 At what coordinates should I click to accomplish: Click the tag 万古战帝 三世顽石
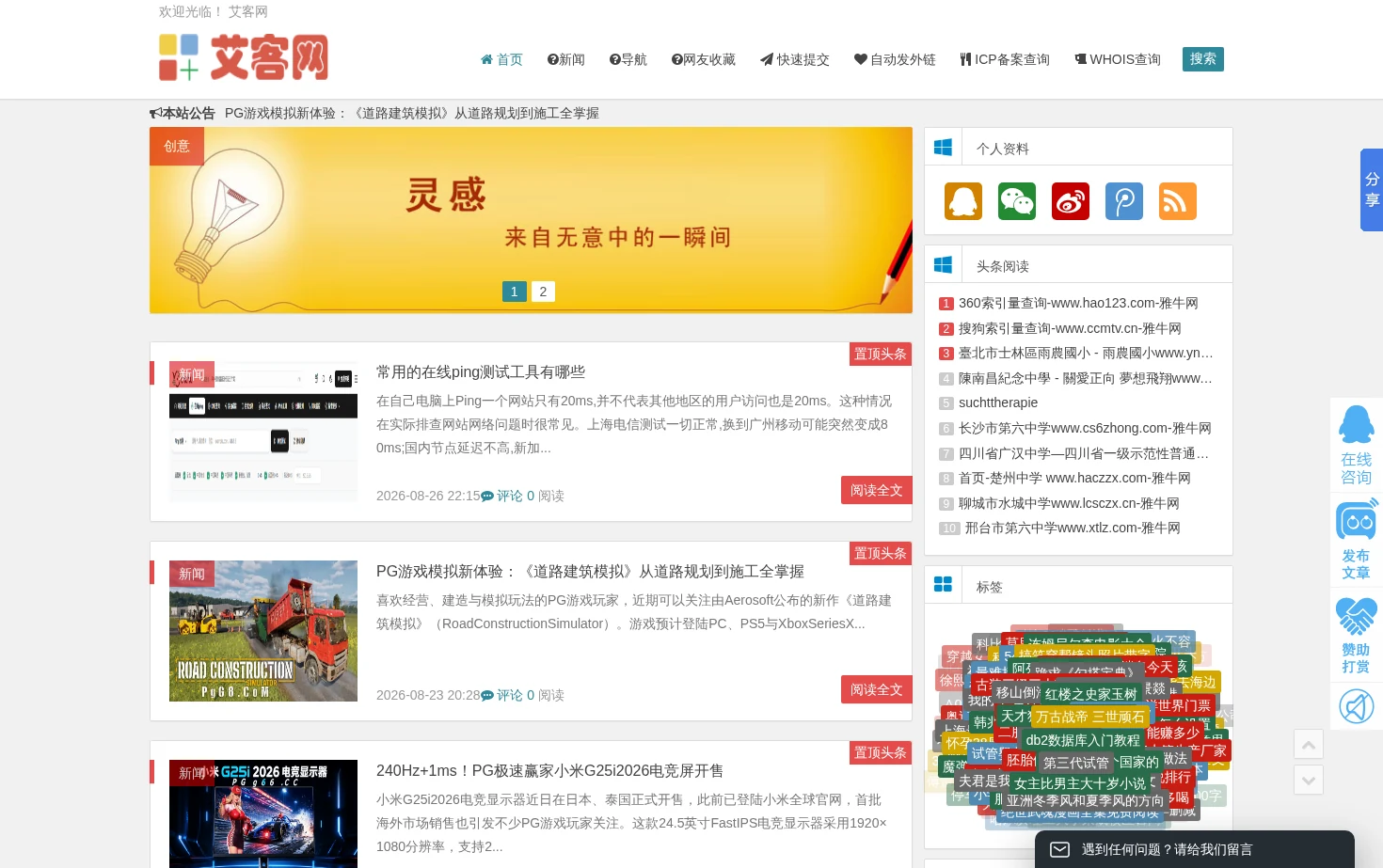click(x=1090, y=717)
